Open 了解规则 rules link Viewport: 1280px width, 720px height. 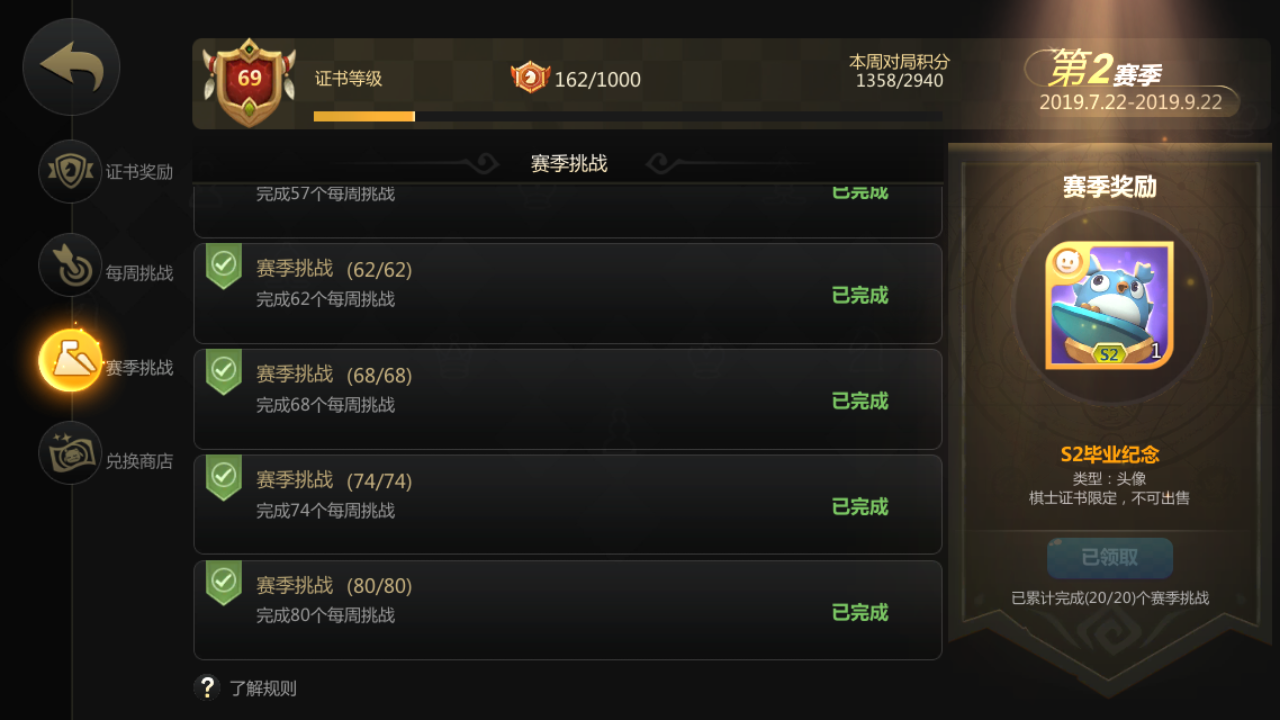click(263, 688)
